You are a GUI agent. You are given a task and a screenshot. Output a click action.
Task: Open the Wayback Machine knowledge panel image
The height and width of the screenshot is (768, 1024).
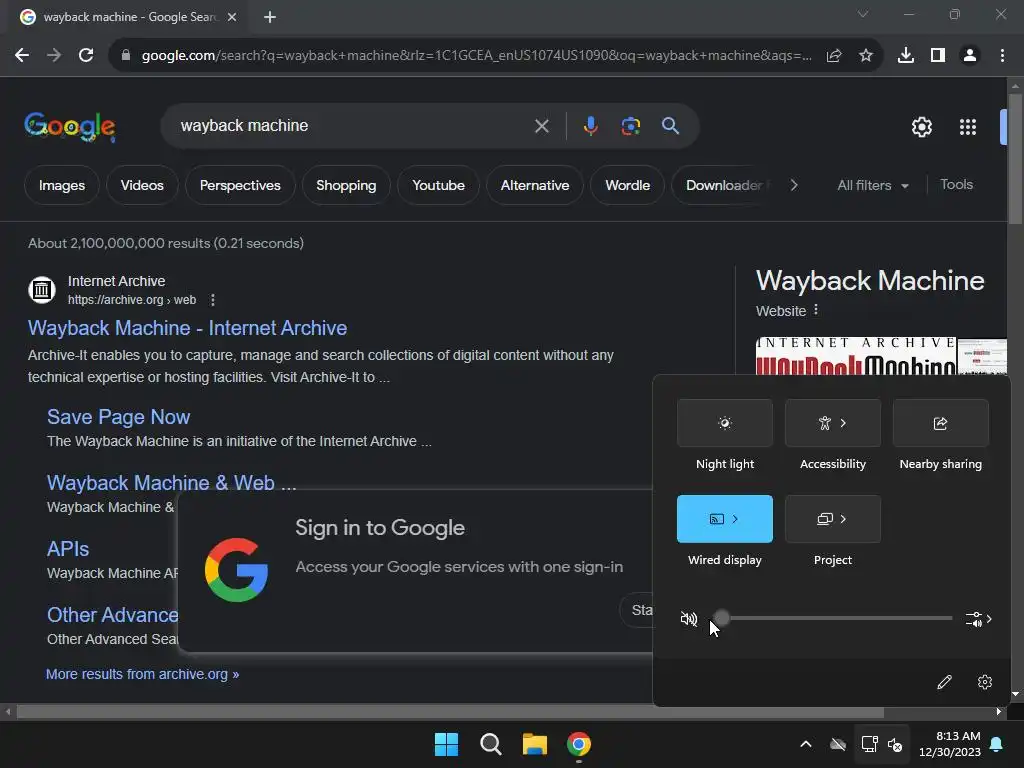point(856,356)
